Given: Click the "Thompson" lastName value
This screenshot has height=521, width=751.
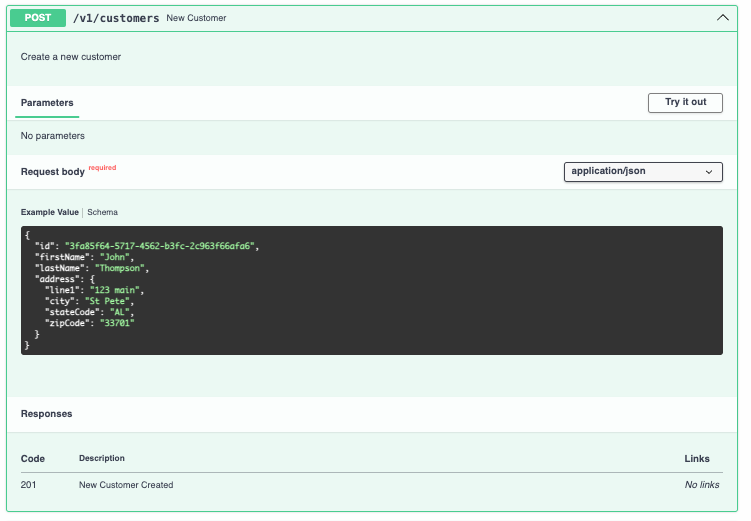Looking at the screenshot, I should [121, 268].
